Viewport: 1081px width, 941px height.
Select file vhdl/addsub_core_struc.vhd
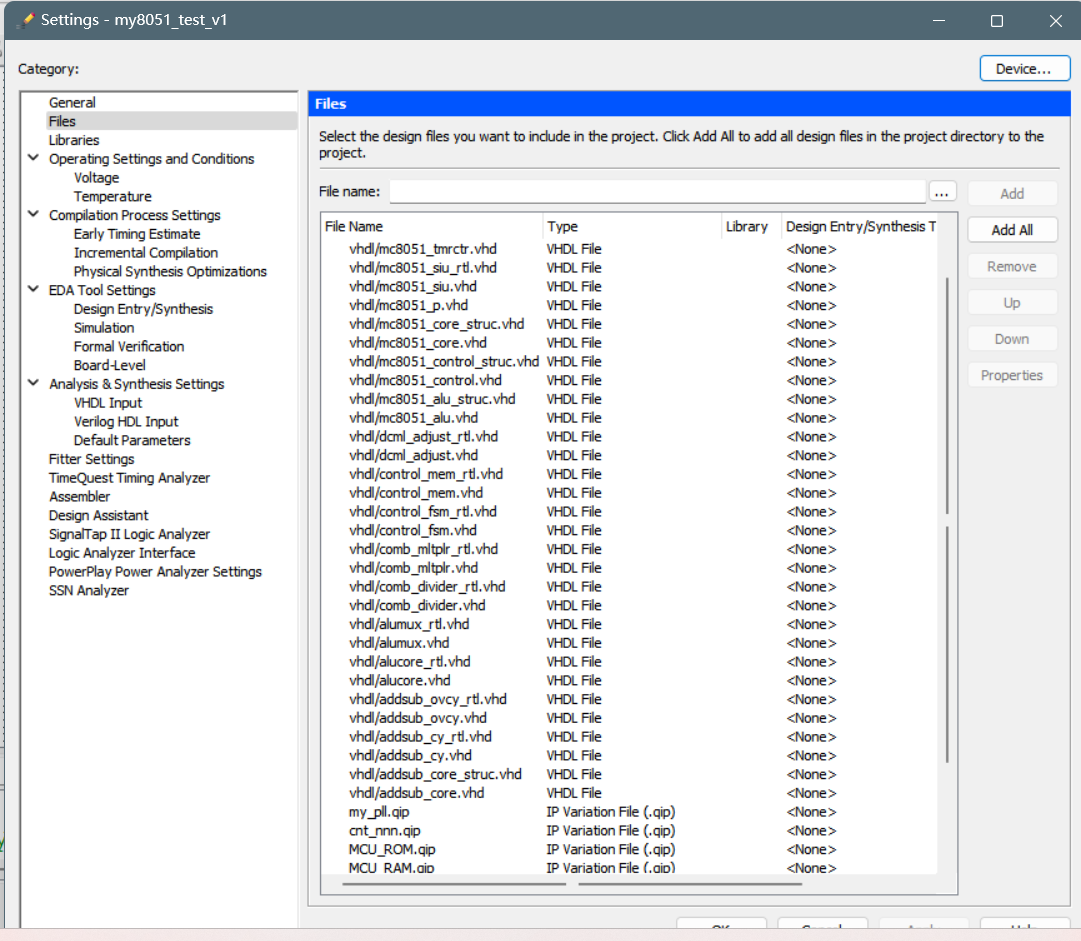435,774
